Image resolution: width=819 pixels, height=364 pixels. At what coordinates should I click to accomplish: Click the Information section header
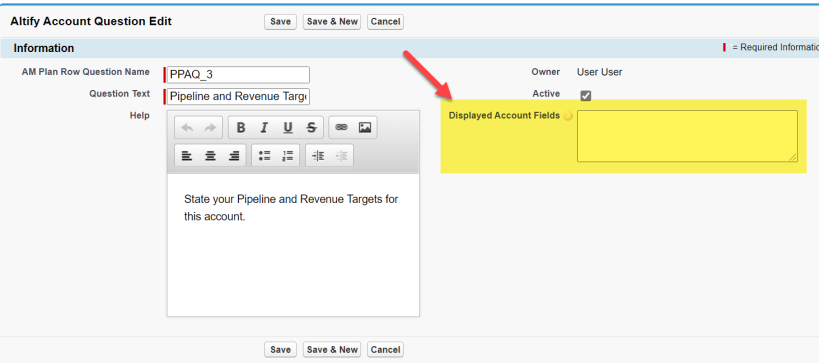click(410, 48)
